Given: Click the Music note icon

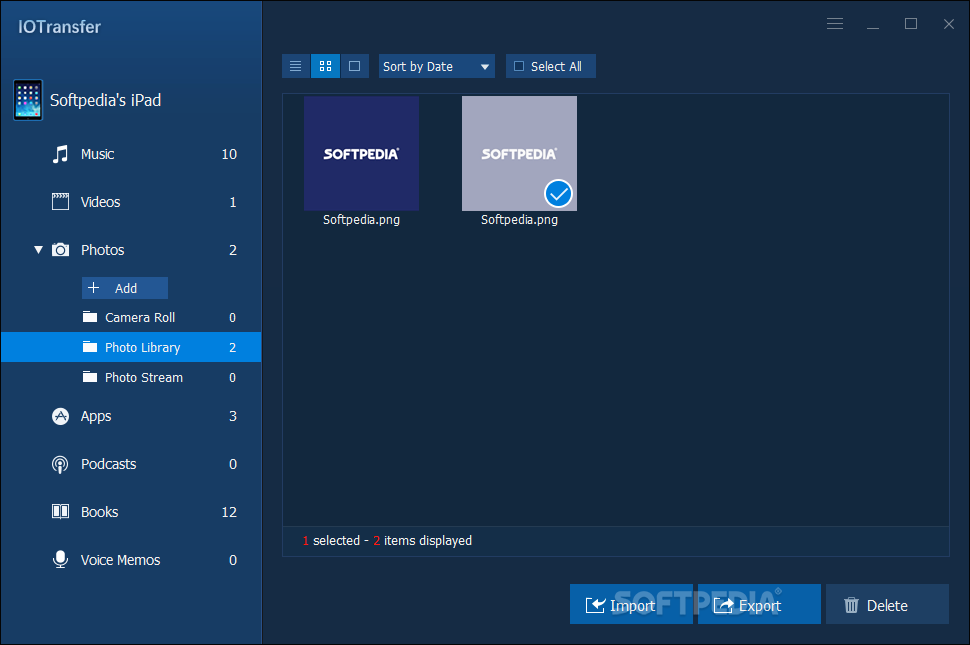Looking at the screenshot, I should 60,154.
